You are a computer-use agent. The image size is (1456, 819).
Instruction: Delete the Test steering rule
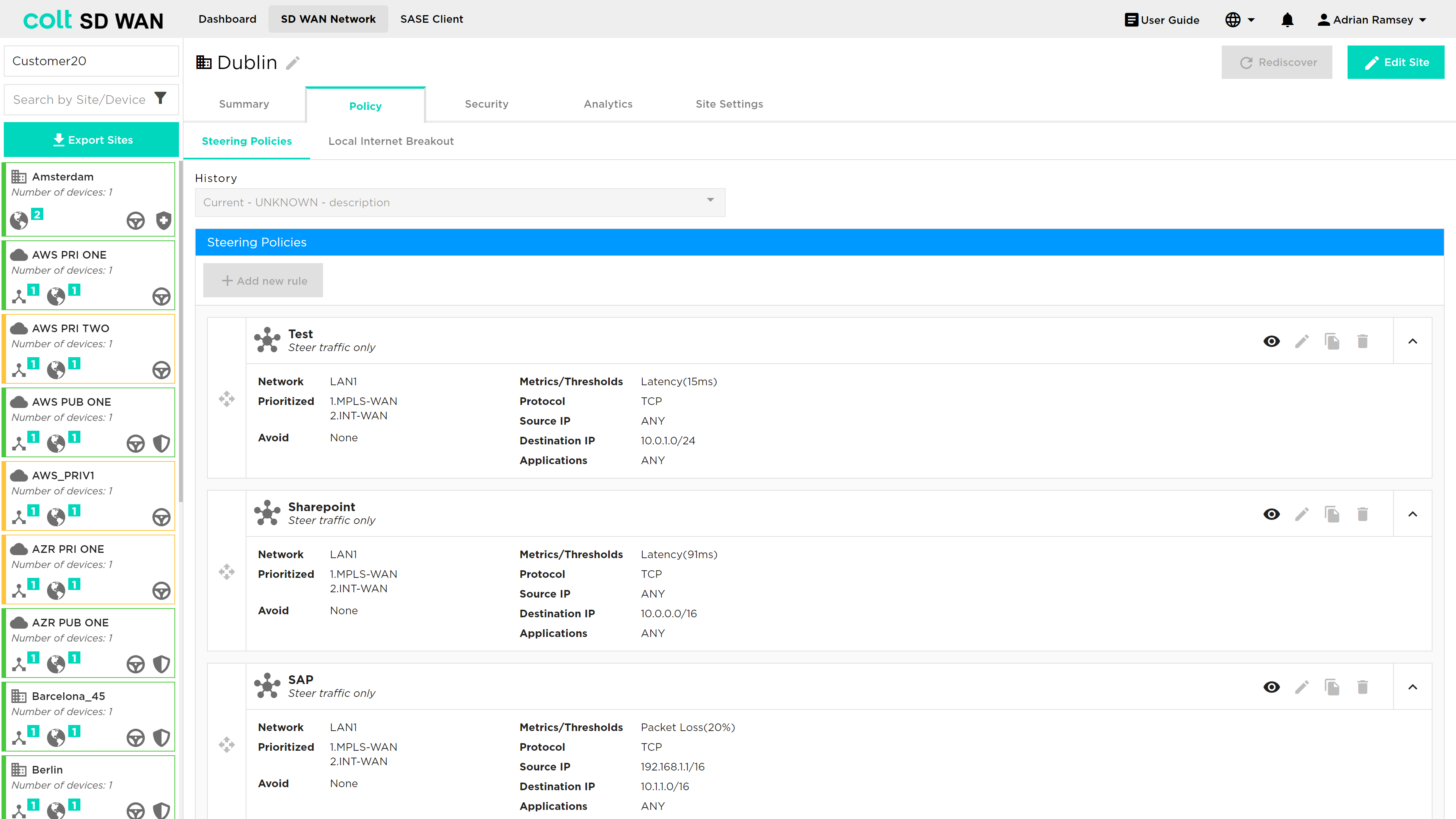pos(1363,341)
